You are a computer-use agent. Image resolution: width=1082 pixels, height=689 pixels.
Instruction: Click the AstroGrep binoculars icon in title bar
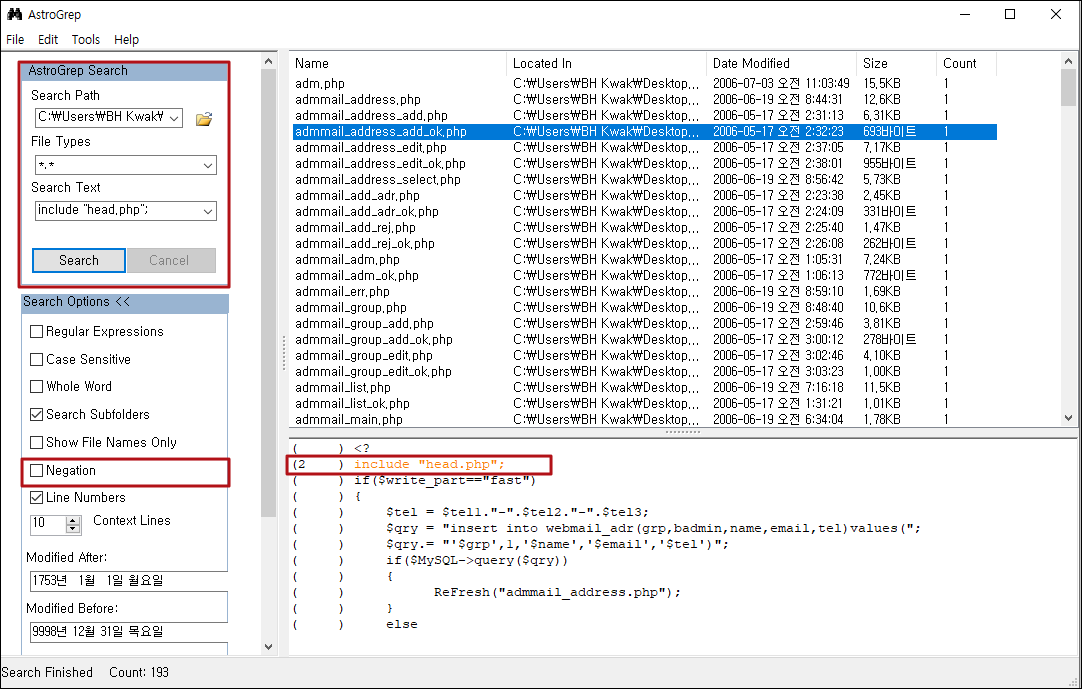pyautogui.click(x=14, y=14)
